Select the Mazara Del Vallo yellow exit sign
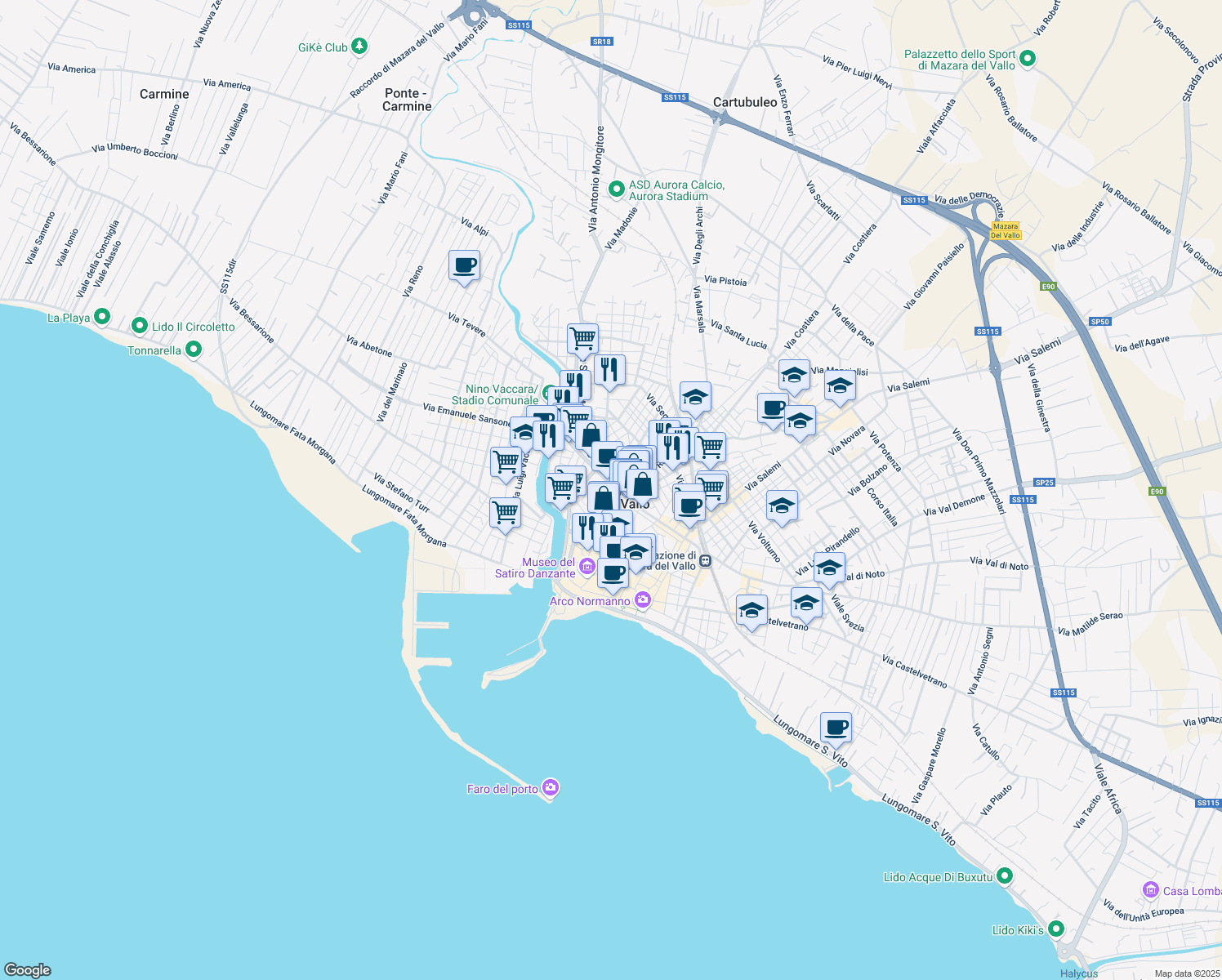The height and width of the screenshot is (980, 1222). [x=1005, y=230]
